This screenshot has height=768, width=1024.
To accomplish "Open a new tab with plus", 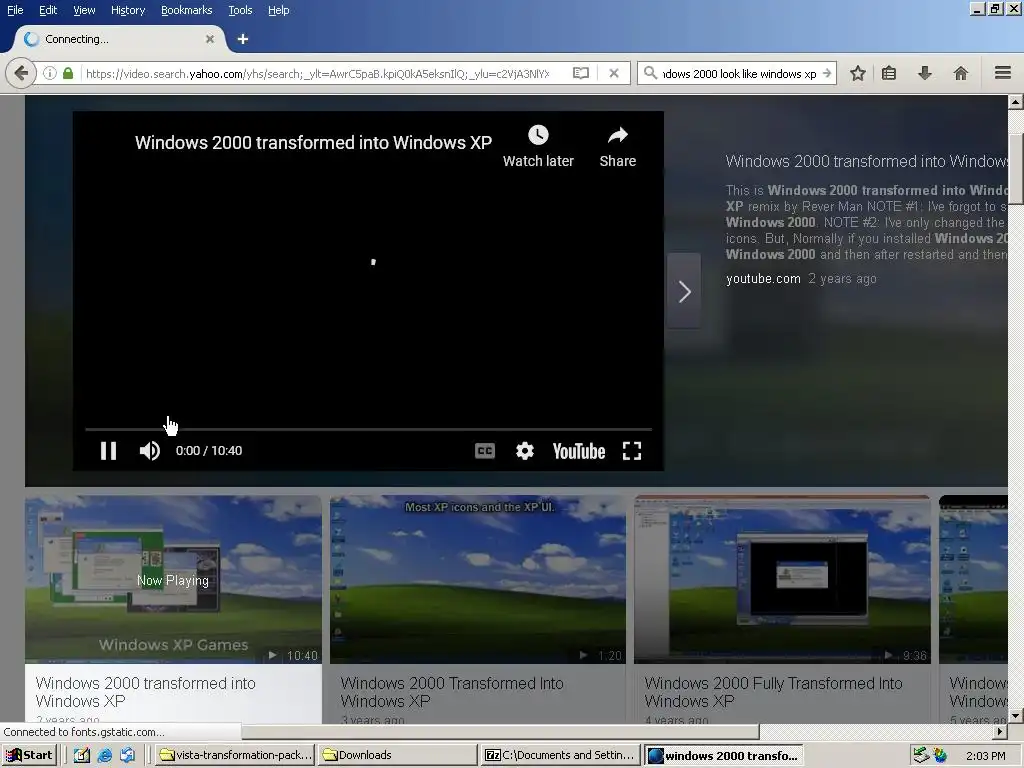I will click(243, 39).
